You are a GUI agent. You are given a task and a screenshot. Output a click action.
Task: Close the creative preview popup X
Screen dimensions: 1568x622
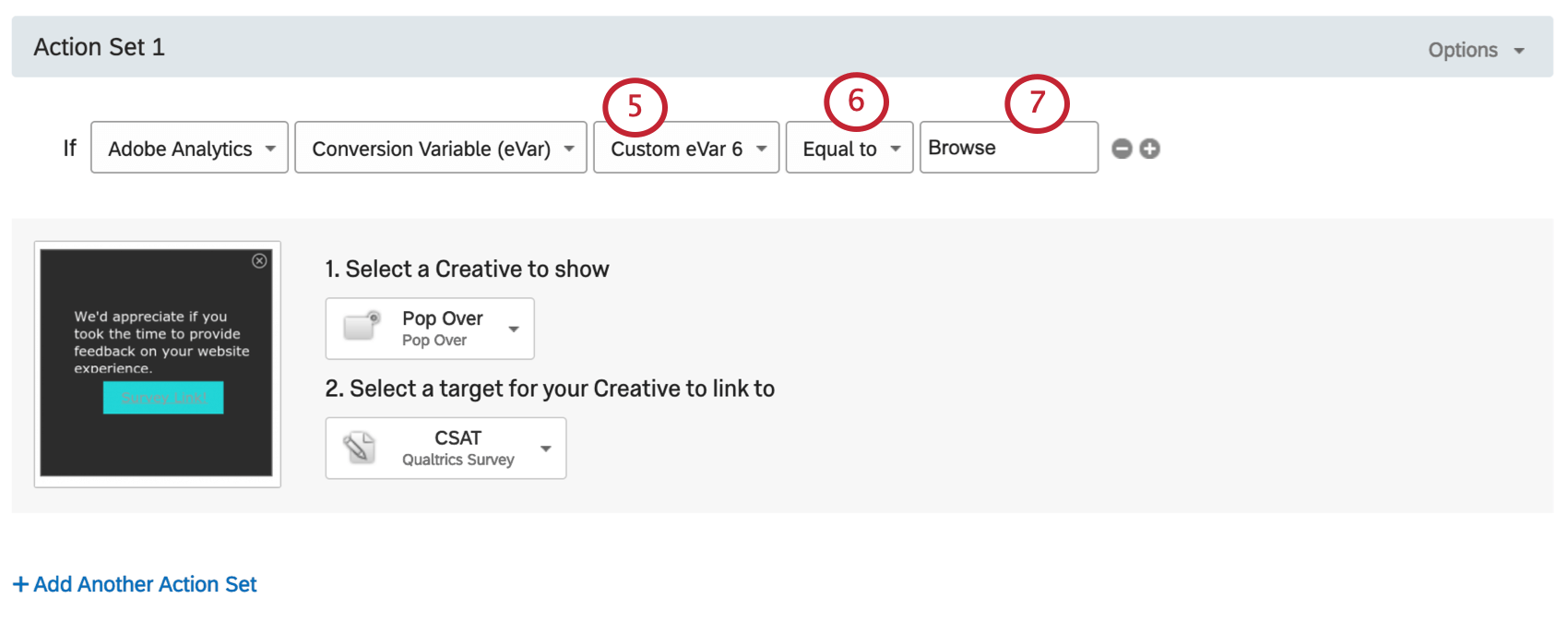tap(259, 261)
